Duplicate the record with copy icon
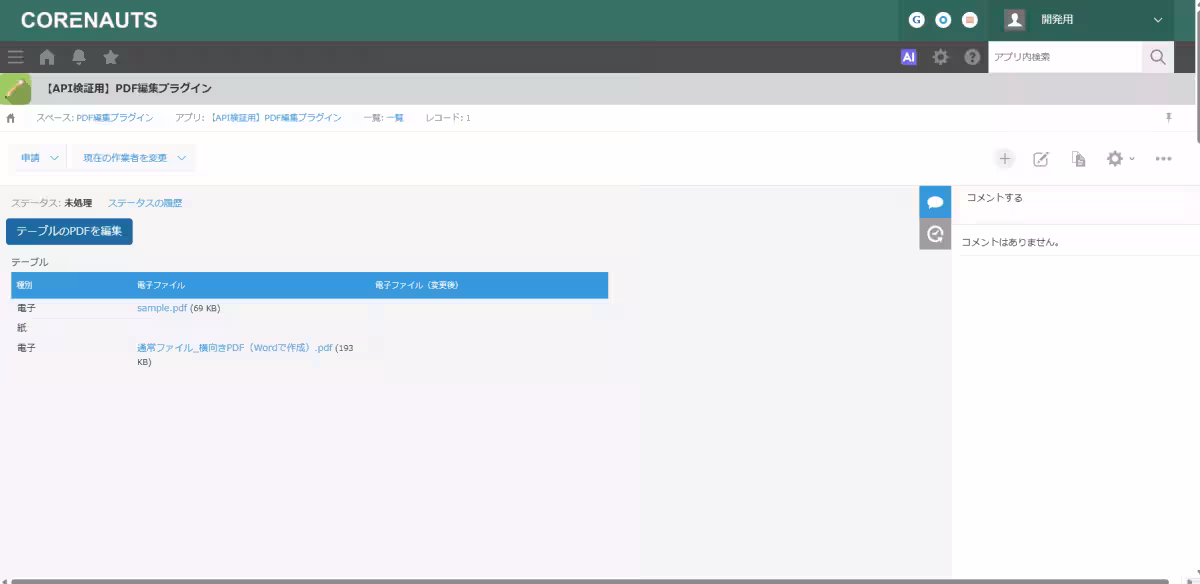The height and width of the screenshot is (584, 1200). point(1078,158)
